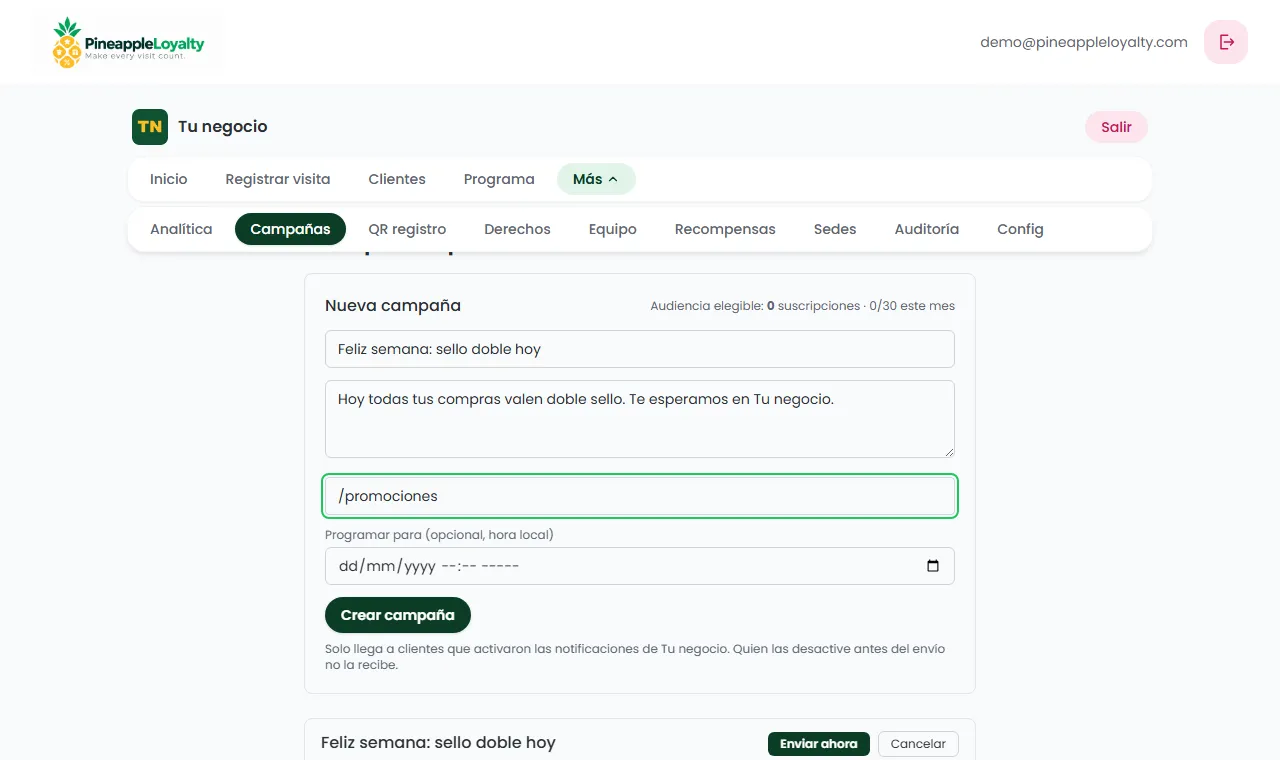
Task: Open the Programa tab
Action: pyautogui.click(x=499, y=179)
